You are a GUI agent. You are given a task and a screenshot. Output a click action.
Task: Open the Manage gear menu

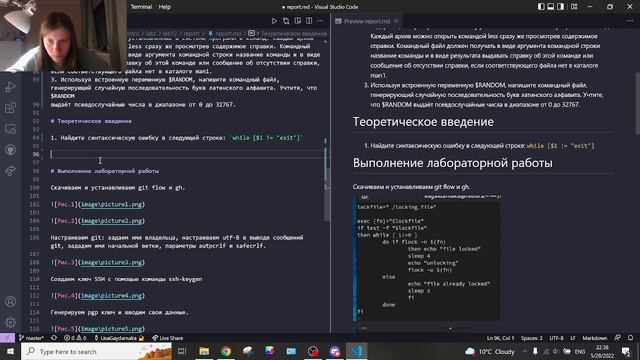pyautogui.click(x=10, y=322)
